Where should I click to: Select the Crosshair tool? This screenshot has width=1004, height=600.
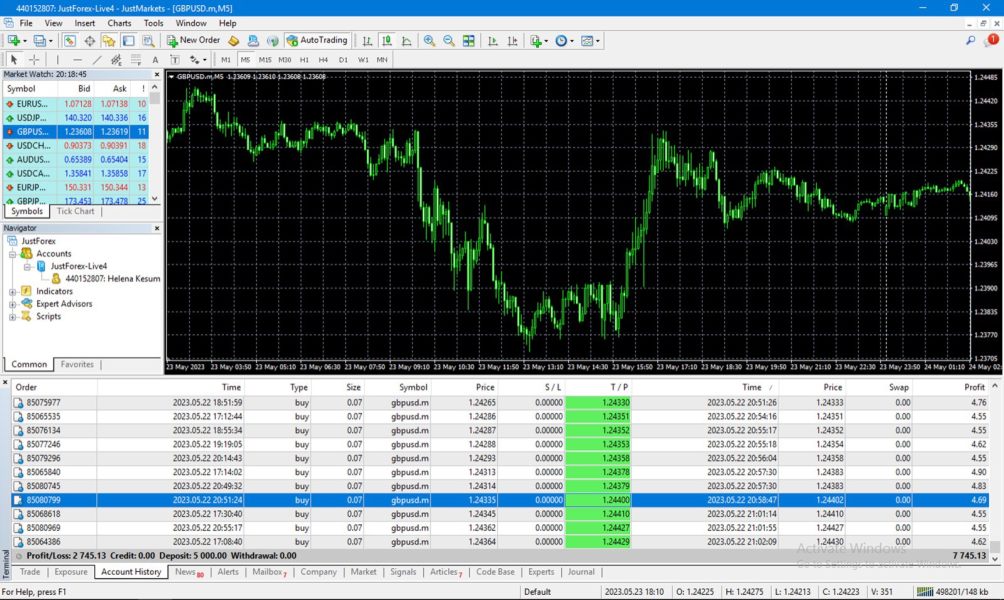pos(34,60)
